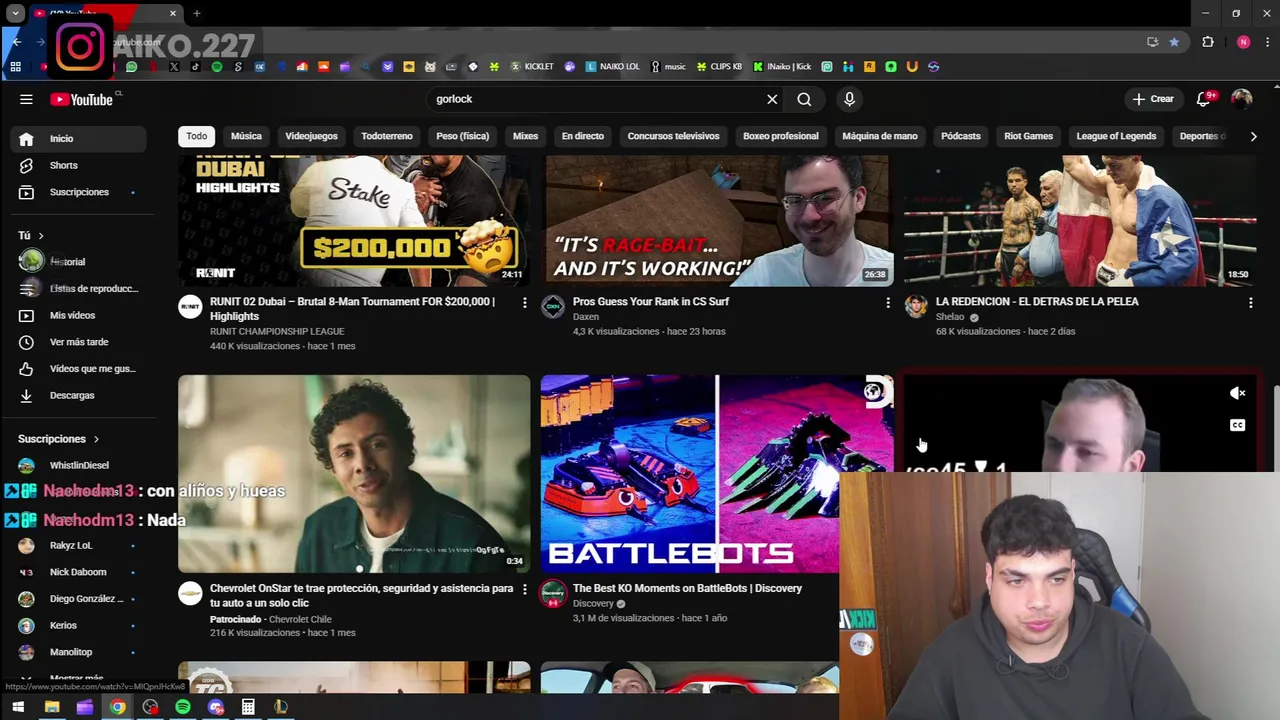Open the new tab plus button

pos(197,14)
